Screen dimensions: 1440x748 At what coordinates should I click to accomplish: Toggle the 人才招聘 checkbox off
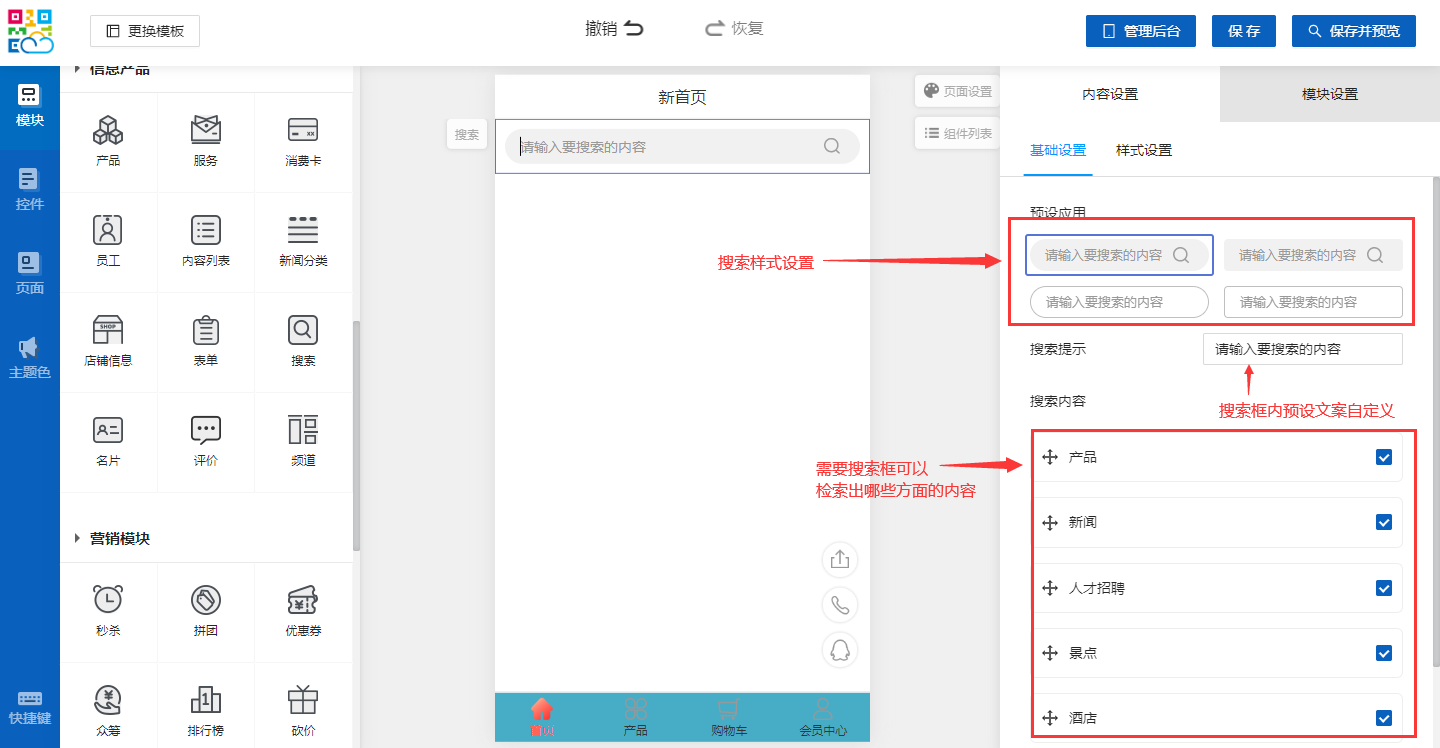pyautogui.click(x=1384, y=588)
